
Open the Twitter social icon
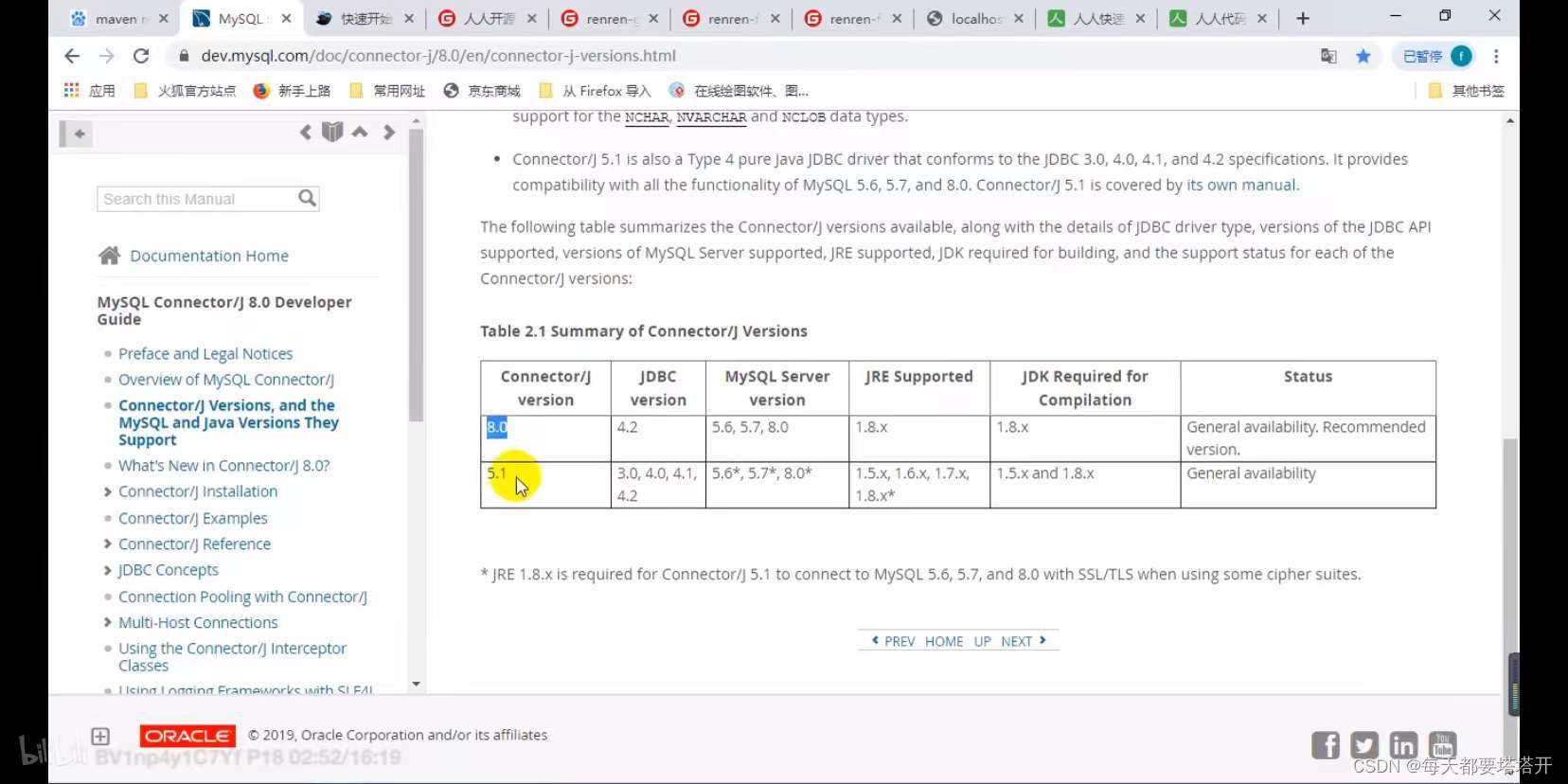[x=1364, y=745]
